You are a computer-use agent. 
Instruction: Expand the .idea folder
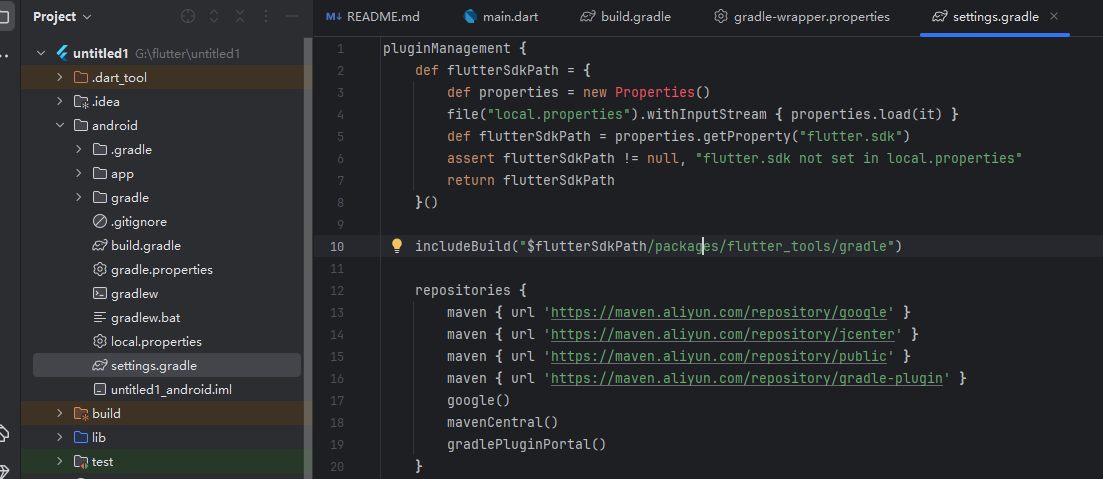point(60,101)
